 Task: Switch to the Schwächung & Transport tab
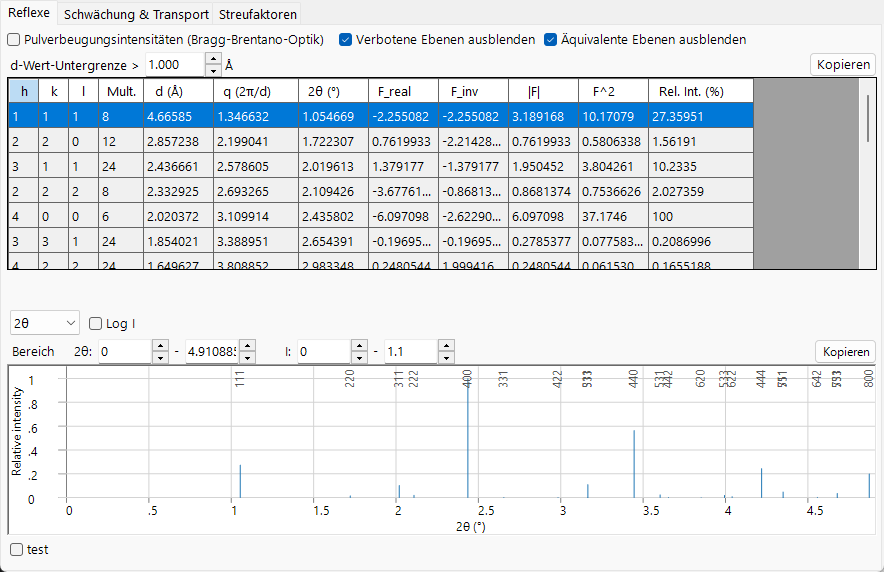coord(136,14)
